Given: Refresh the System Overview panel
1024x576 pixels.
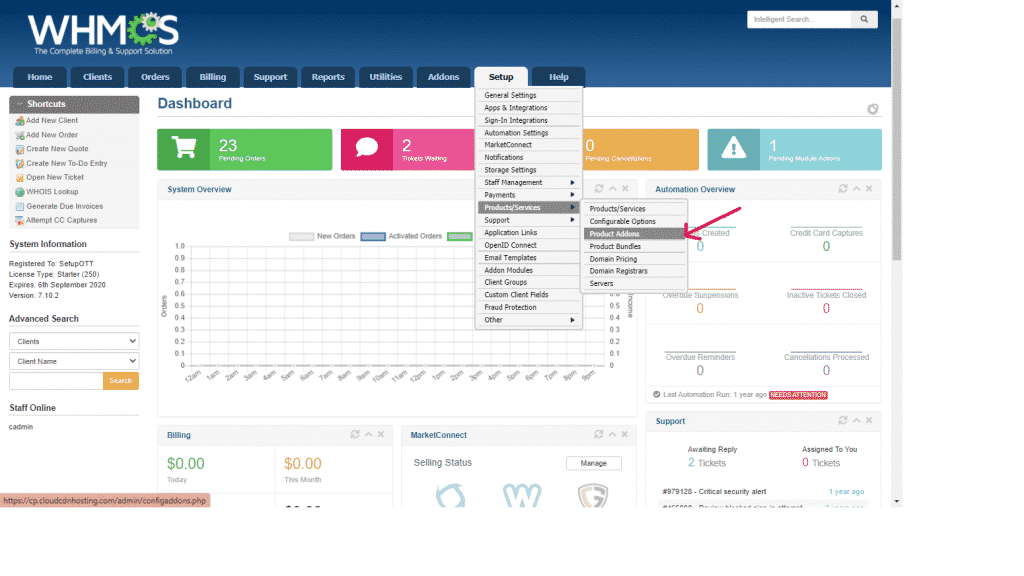Looking at the screenshot, I should coord(599,189).
